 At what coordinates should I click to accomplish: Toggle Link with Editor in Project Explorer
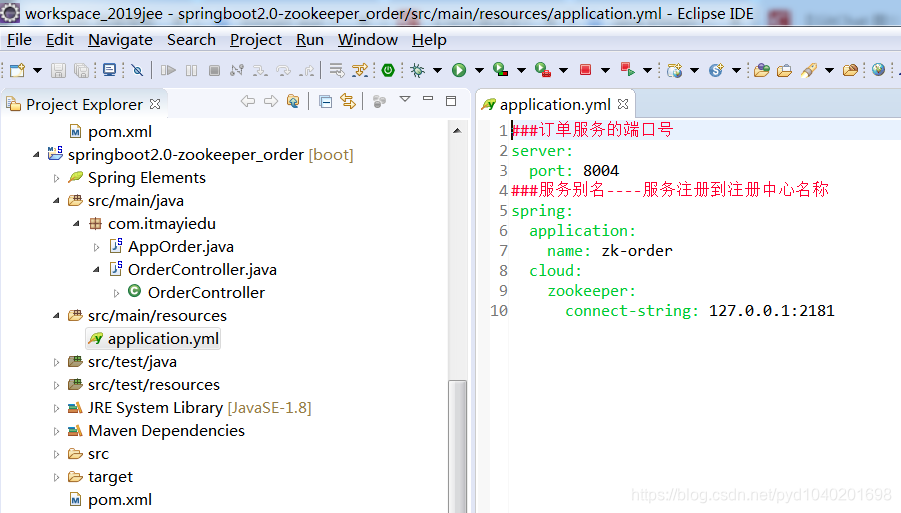pyautogui.click(x=348, y=102)
